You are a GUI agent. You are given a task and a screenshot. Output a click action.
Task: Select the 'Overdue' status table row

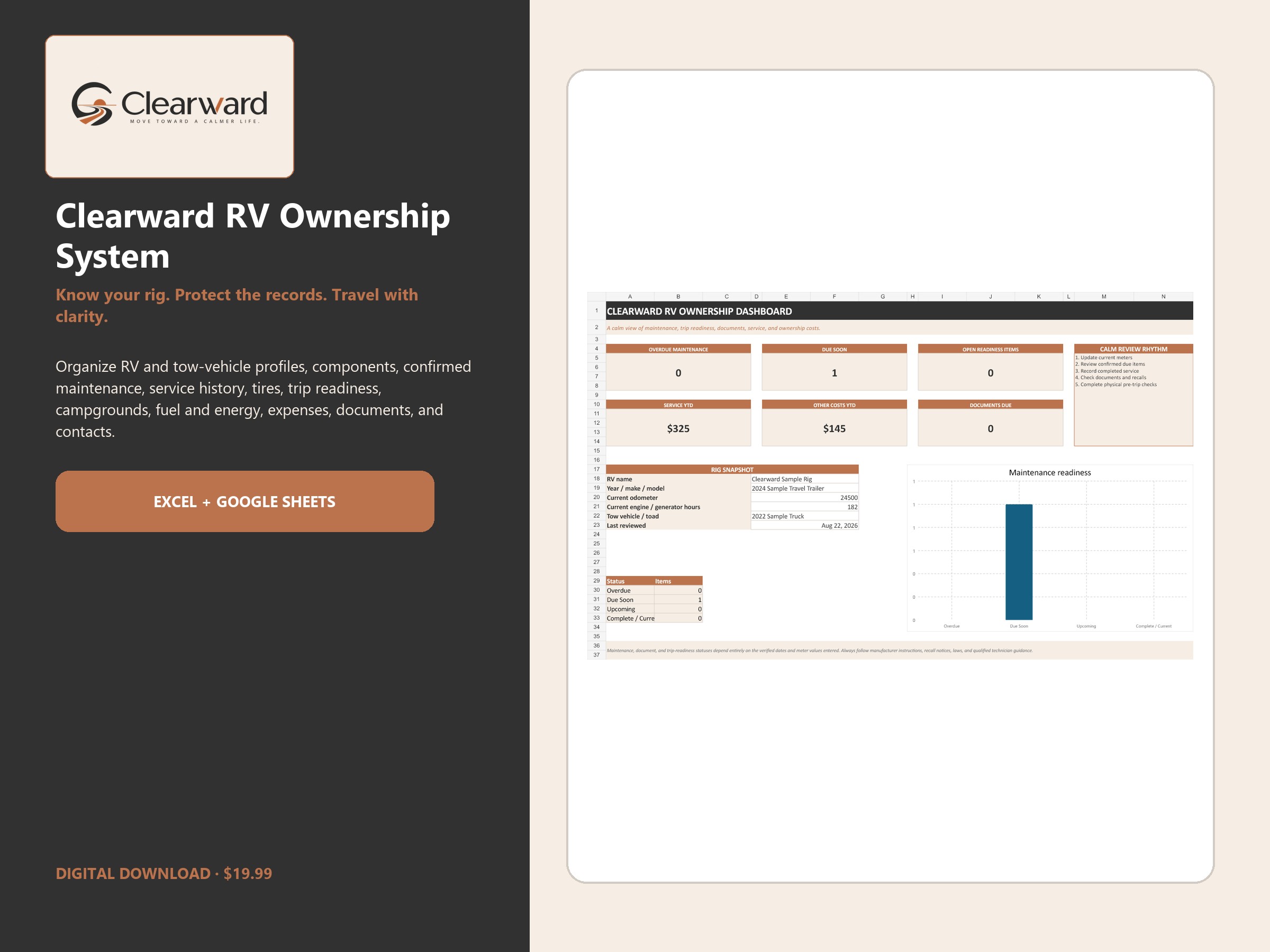point(654,590)
